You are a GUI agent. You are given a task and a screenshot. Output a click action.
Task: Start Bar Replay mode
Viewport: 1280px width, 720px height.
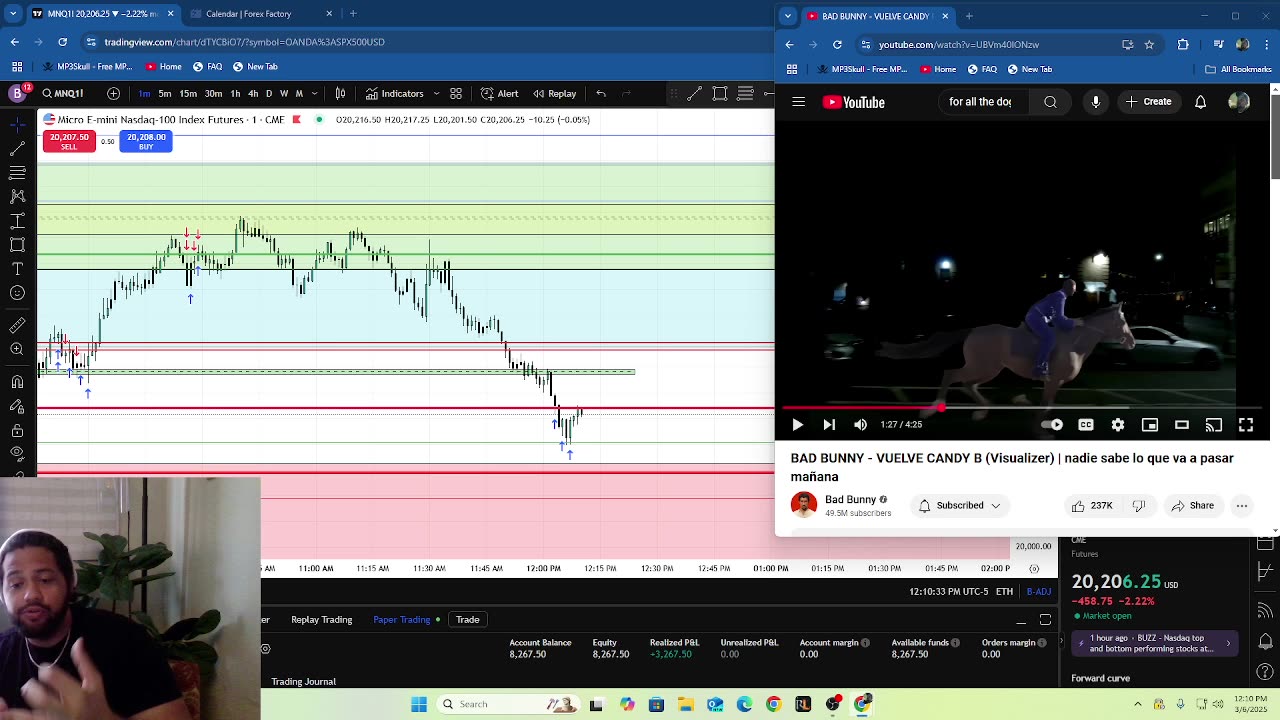[x=555, y=94]
